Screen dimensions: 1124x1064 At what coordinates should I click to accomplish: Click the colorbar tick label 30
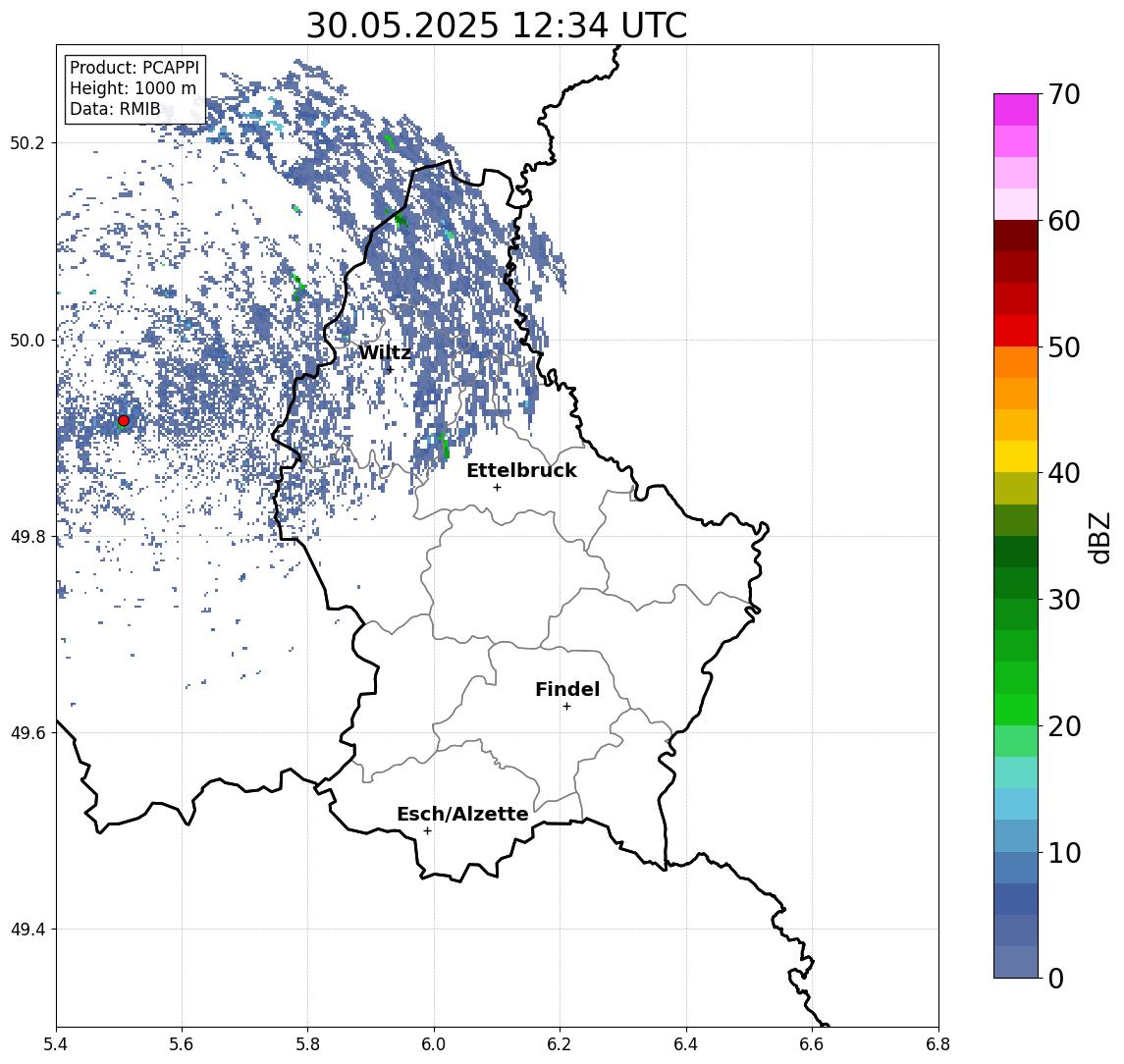click(x=1064, y=600)
